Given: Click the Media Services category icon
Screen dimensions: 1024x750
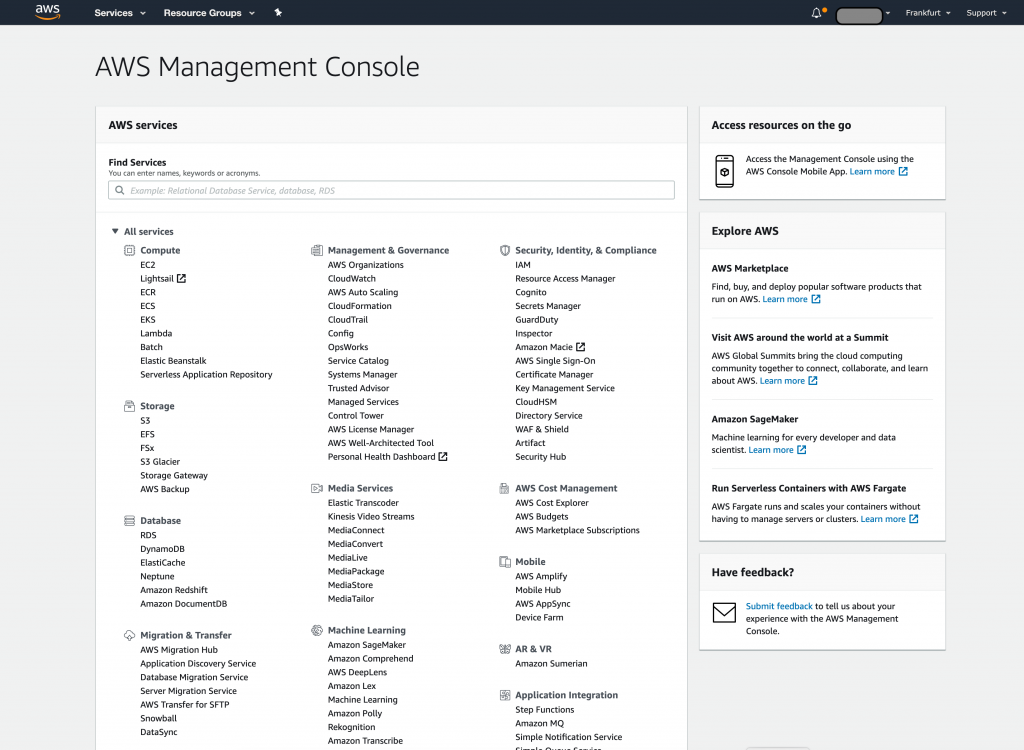Looking at the screenshot, I should (317, 488).
